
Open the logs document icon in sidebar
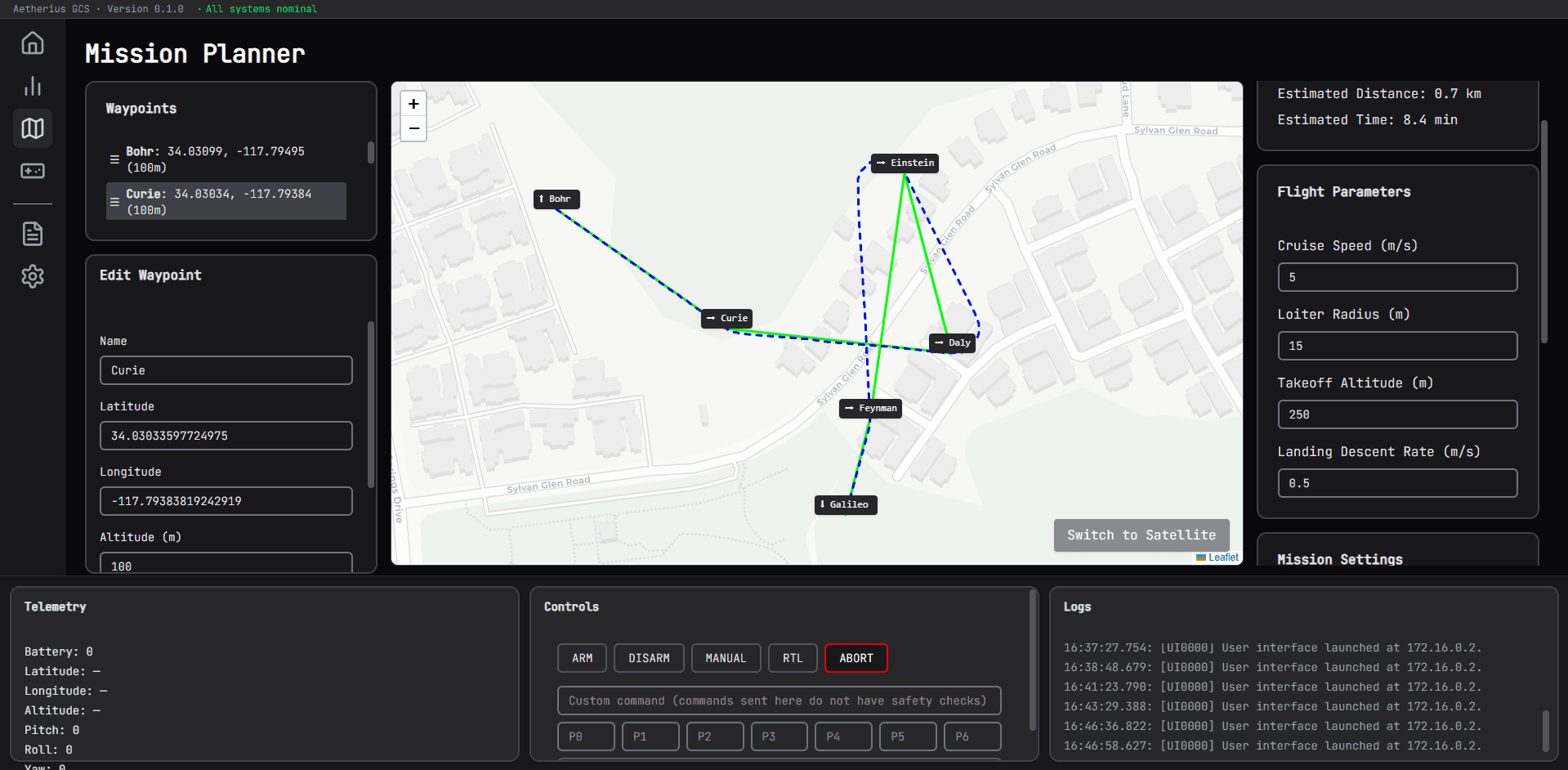click(x=32, y=233)
